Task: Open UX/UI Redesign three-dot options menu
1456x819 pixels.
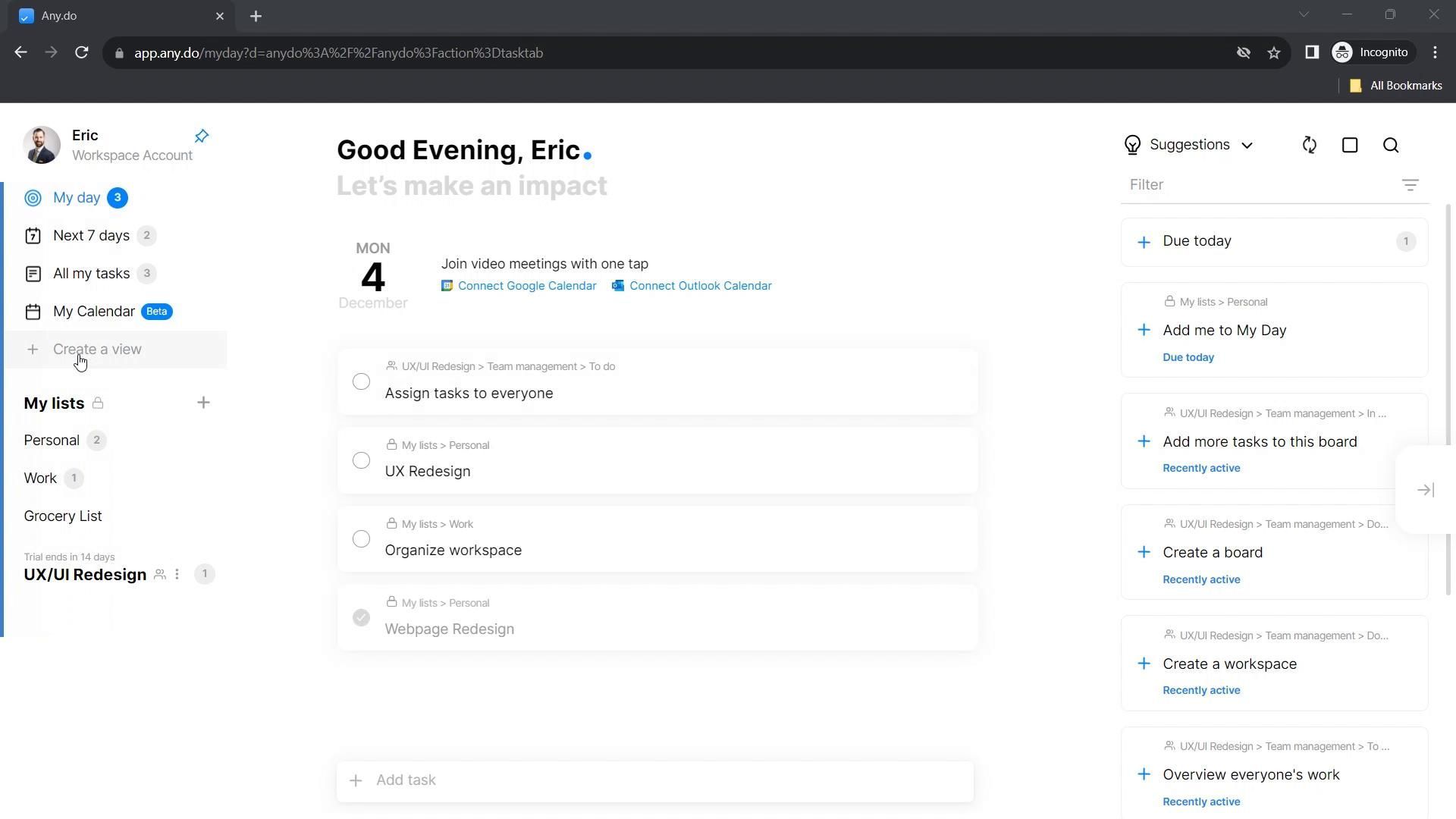Action: (x=177, y=574)
